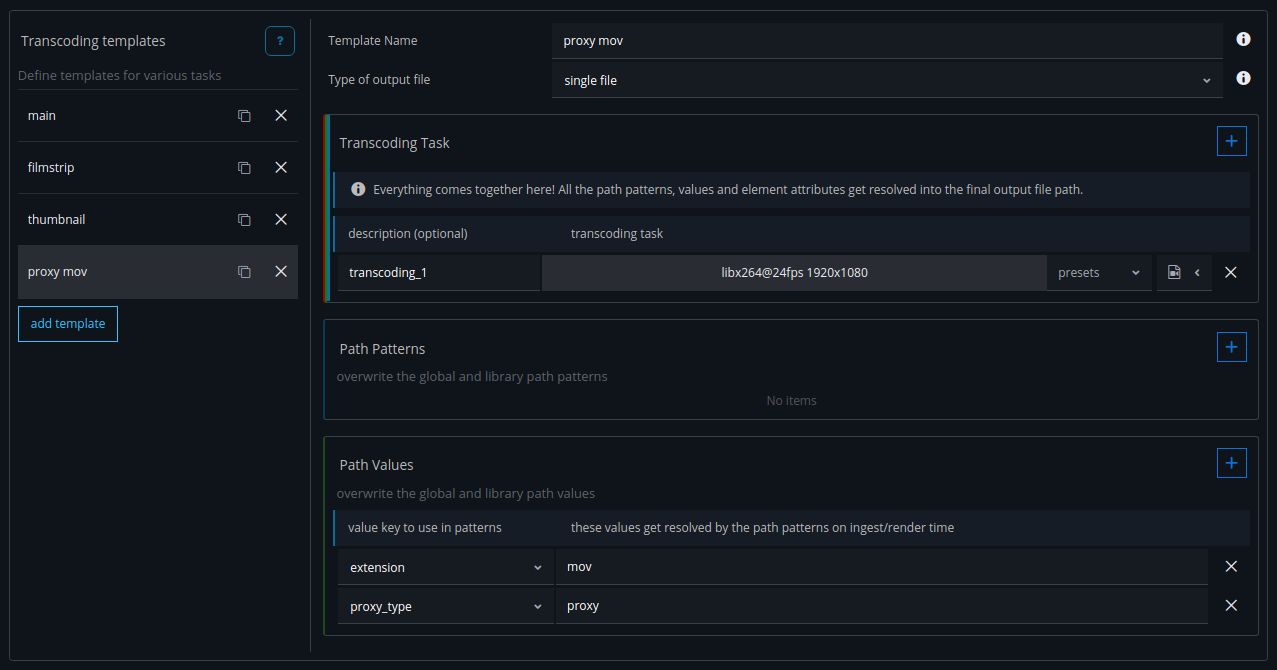Click the libx264@24fps 1920x1080 settings button
The image size is (1277, 670).
pyautogui.click(x=793, y=273)
